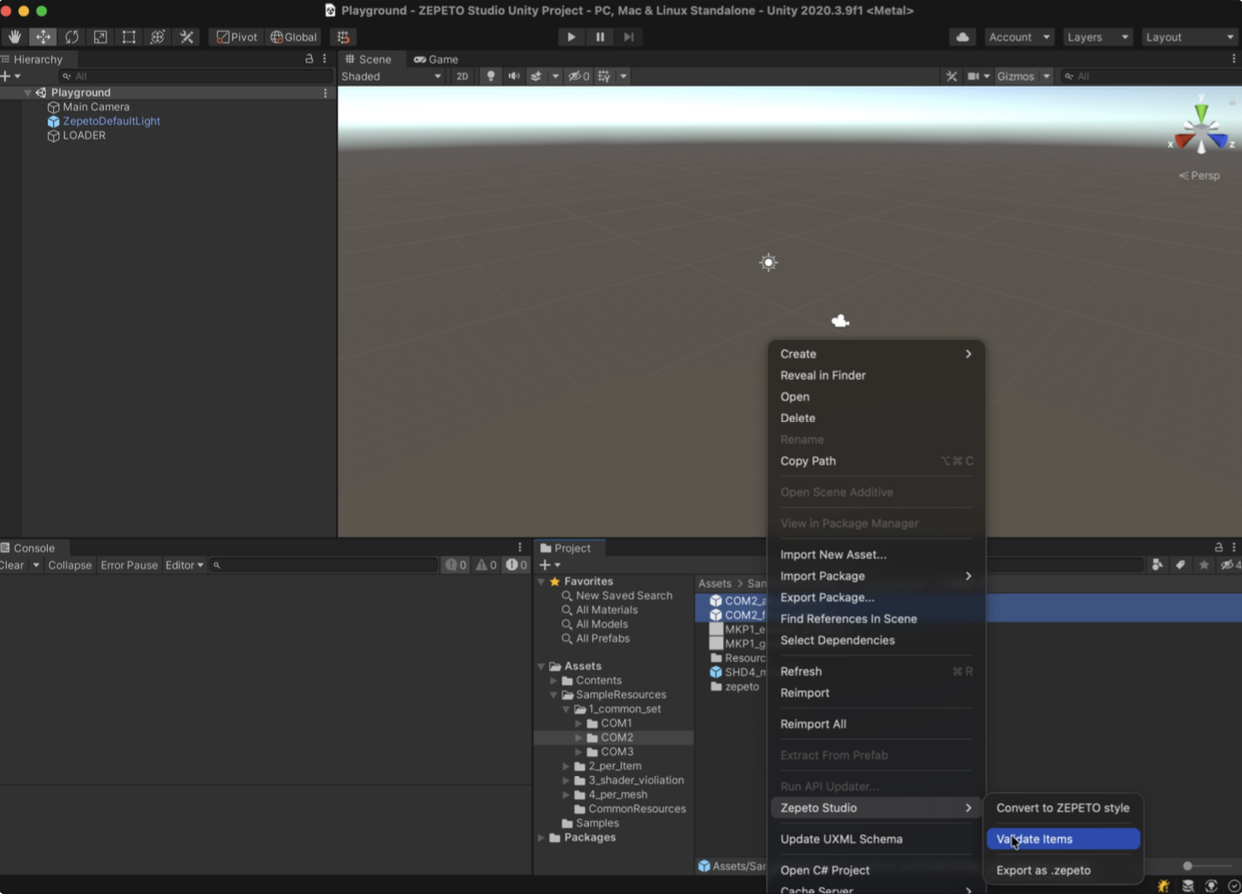
Task: Select the Rect tool
Action: tap(129, 37)
